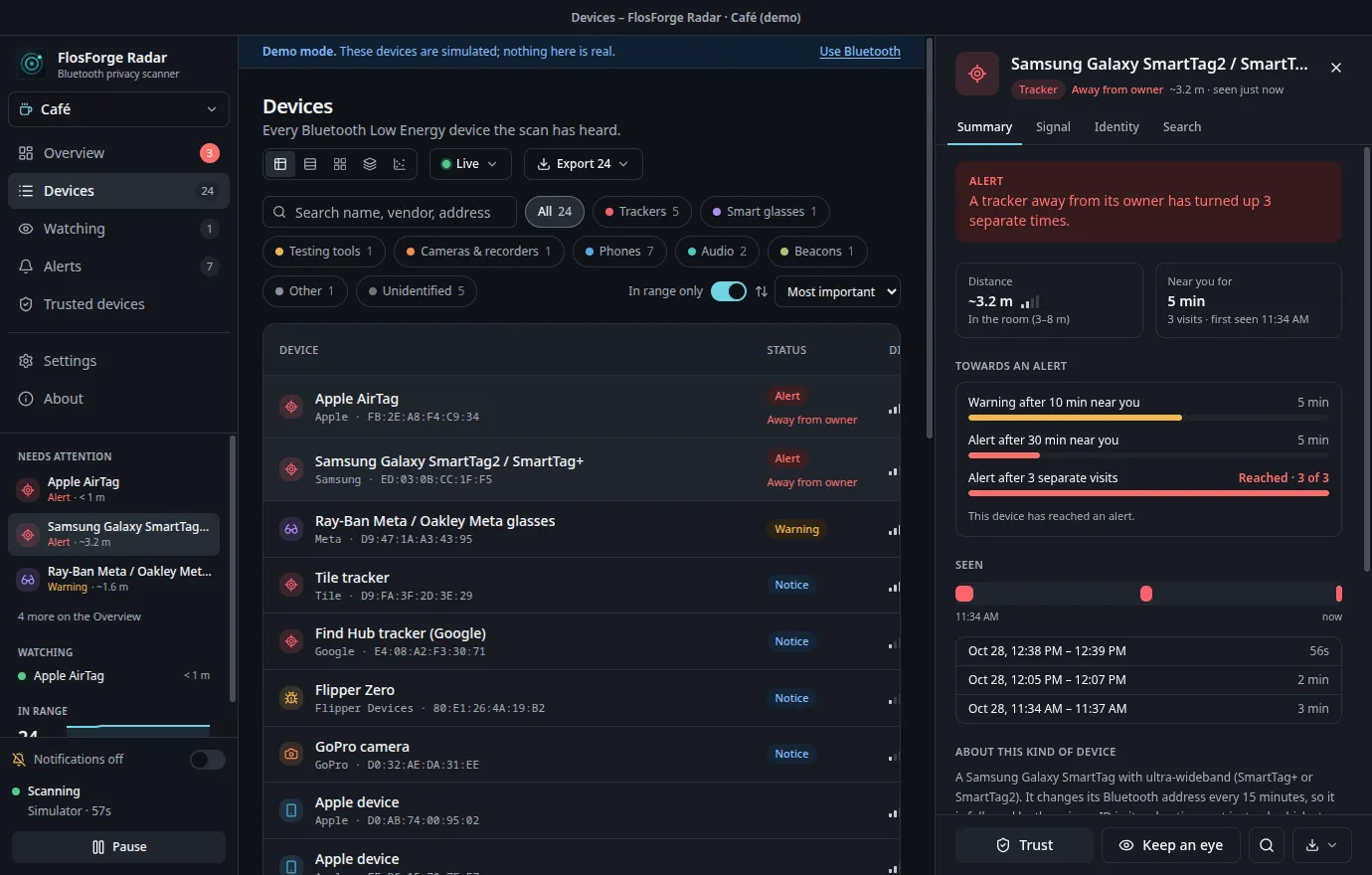Pause the scanning
Image resolution: width=1372 pixels, height=875 pixels.
click(x=118, y=847)
